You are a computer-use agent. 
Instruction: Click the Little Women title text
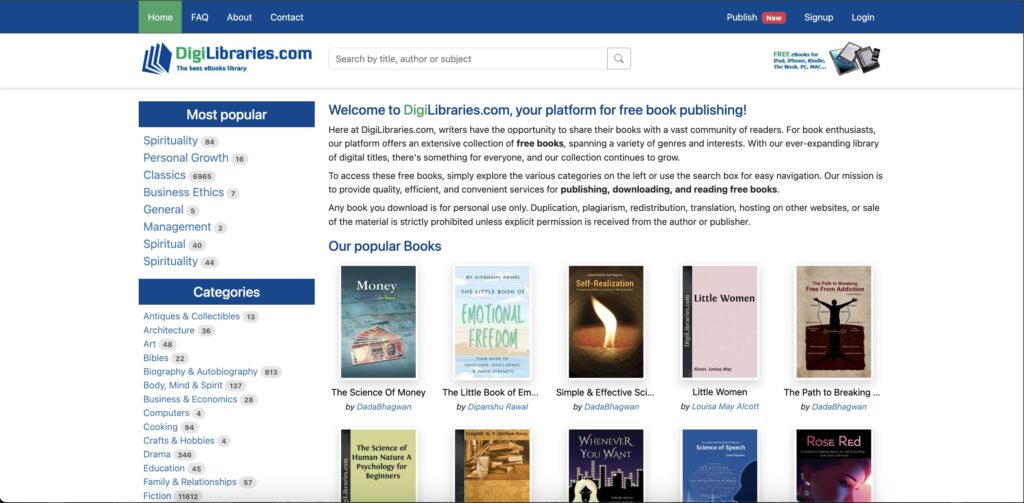point(720,393)
